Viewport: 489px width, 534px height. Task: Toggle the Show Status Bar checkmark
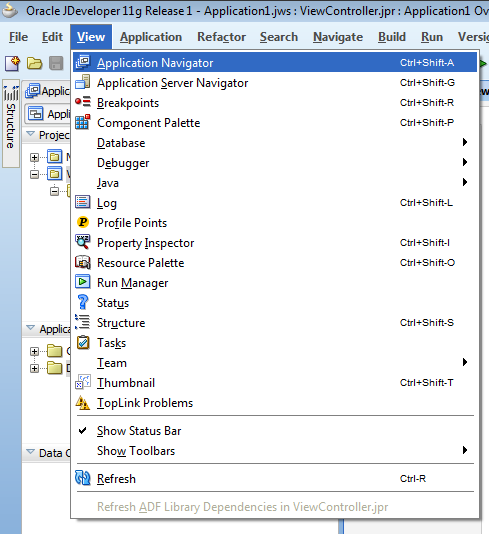pyautogui.click(x=82, y=430)
